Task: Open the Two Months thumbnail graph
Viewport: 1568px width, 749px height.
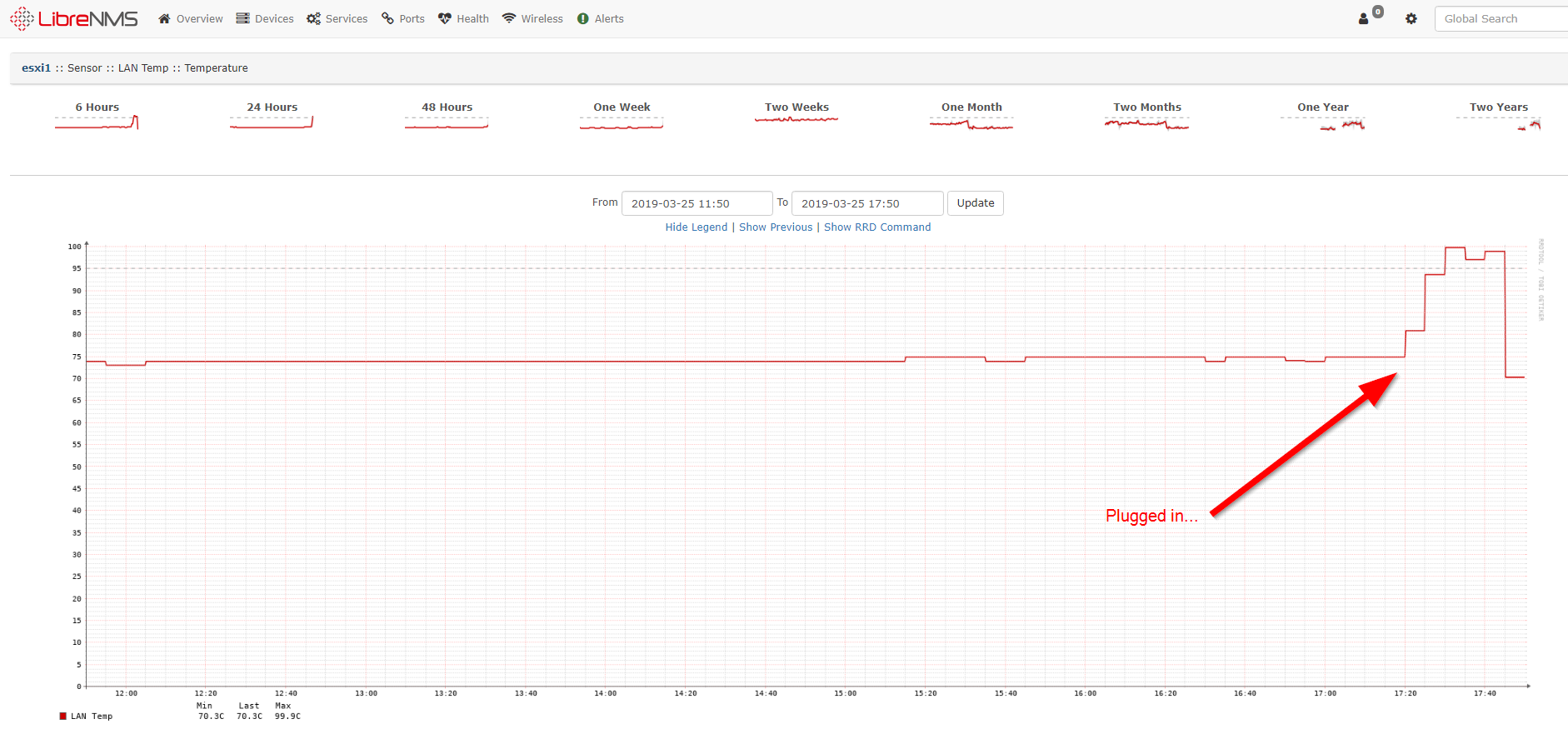Action: (x=1147, y=122)
